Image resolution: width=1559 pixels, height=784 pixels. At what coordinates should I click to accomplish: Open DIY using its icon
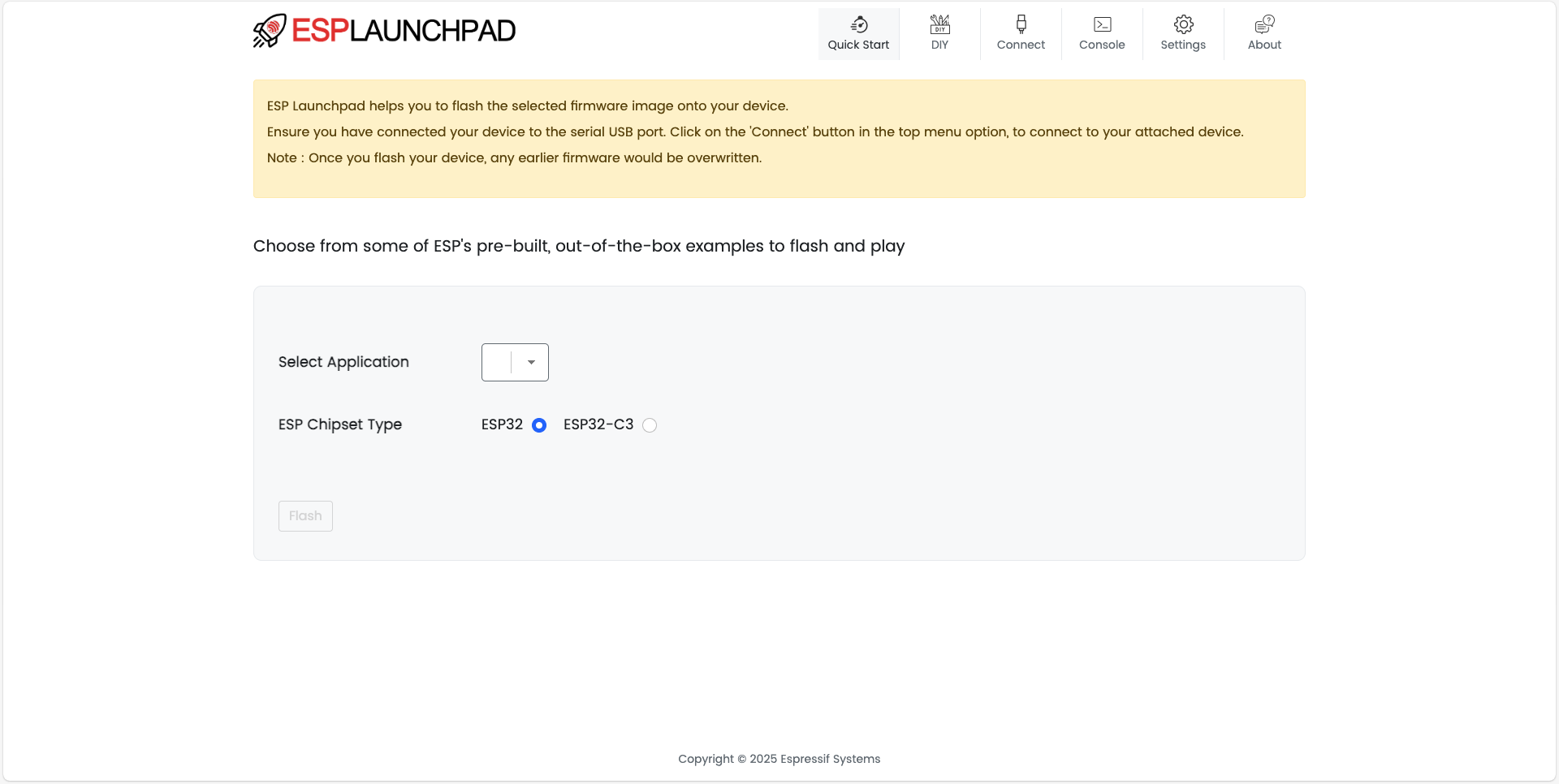coord(939,24)
